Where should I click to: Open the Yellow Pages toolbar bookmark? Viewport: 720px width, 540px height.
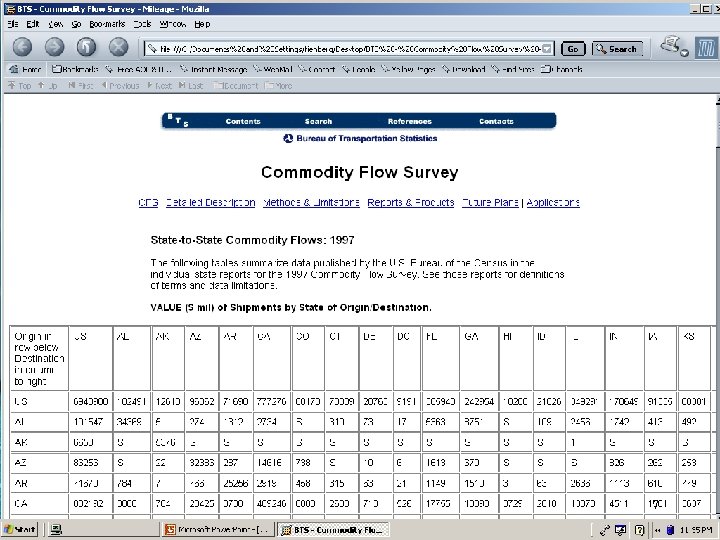pyautogui.click(x=408, y=69)
